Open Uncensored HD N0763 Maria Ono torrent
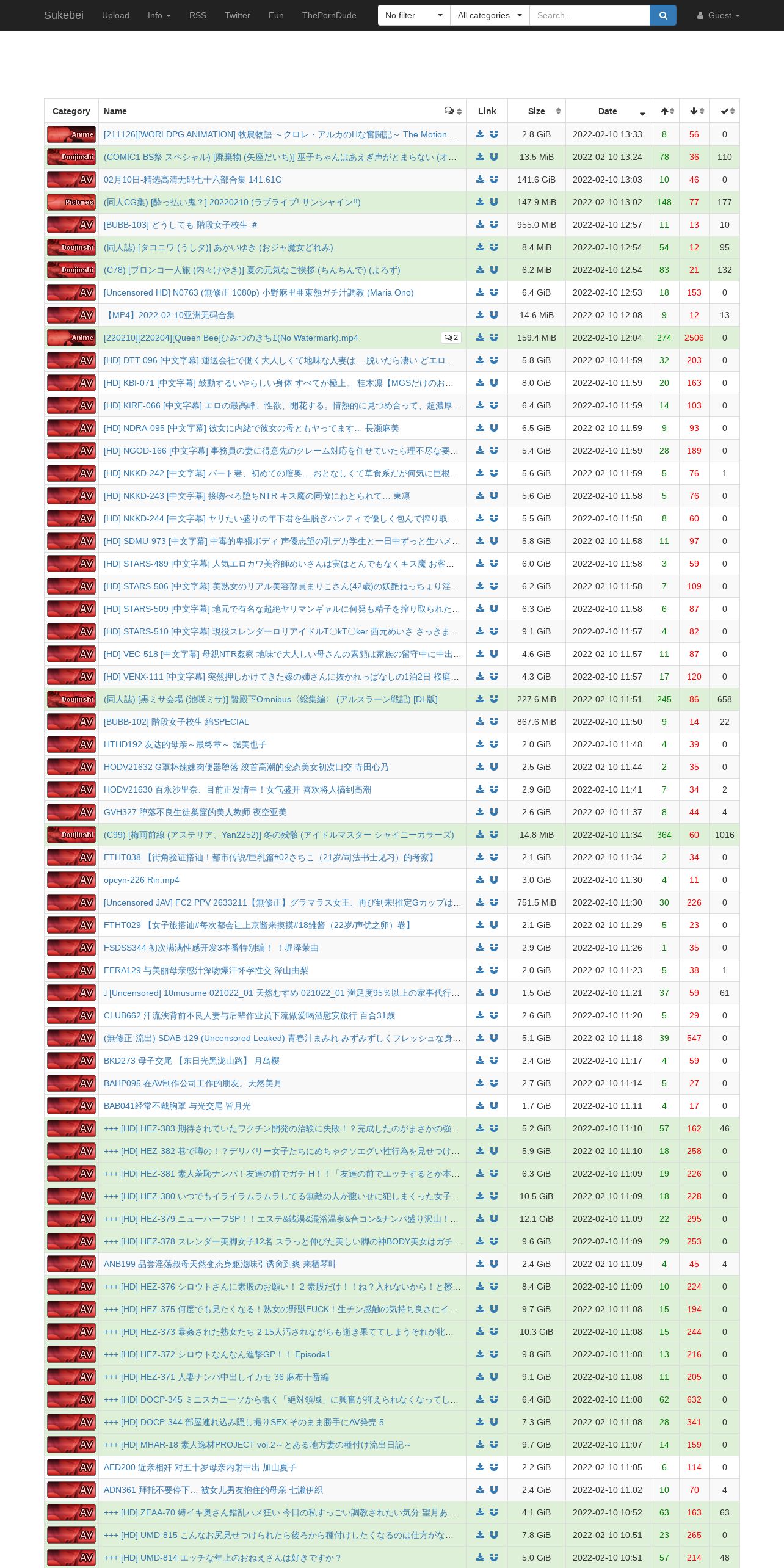Screen dimensions: 784x1568 (258, 292)
